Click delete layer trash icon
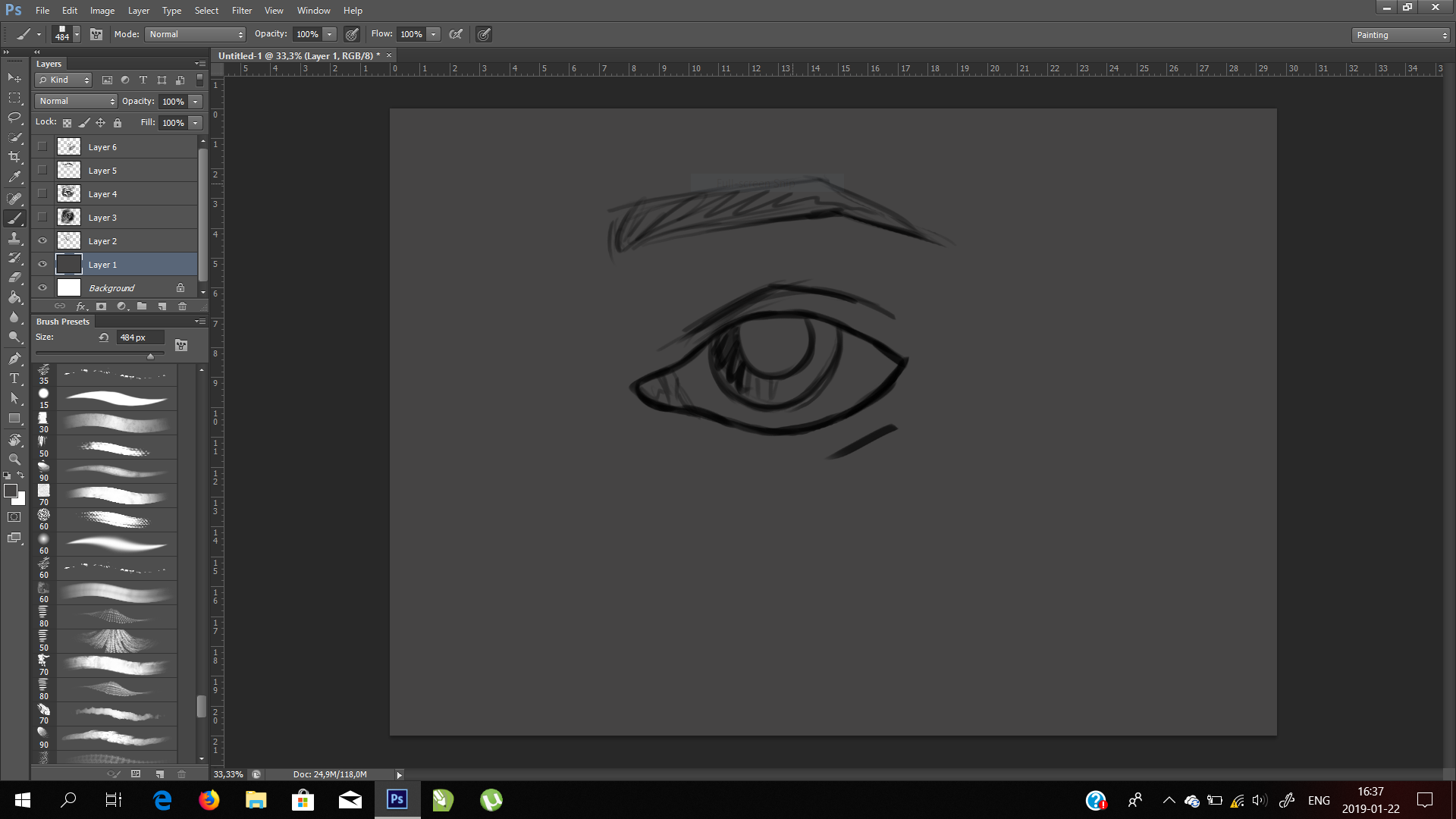The height and width of the screenshot is (819, 1456). tap(182, 306)
